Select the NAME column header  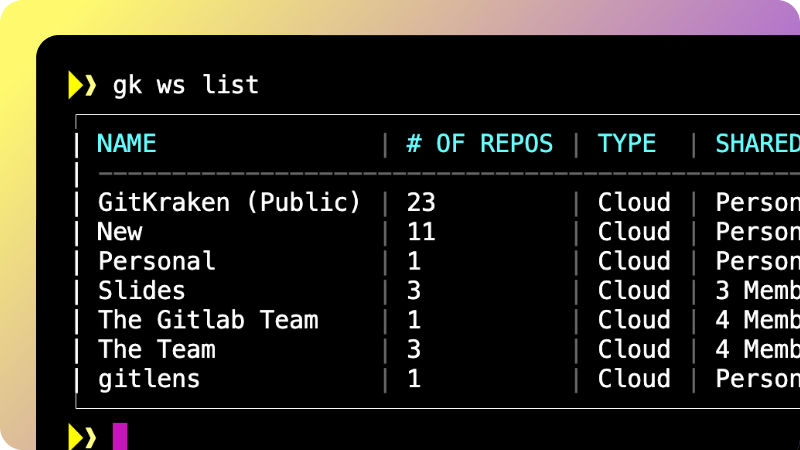(x=127, y=144)
